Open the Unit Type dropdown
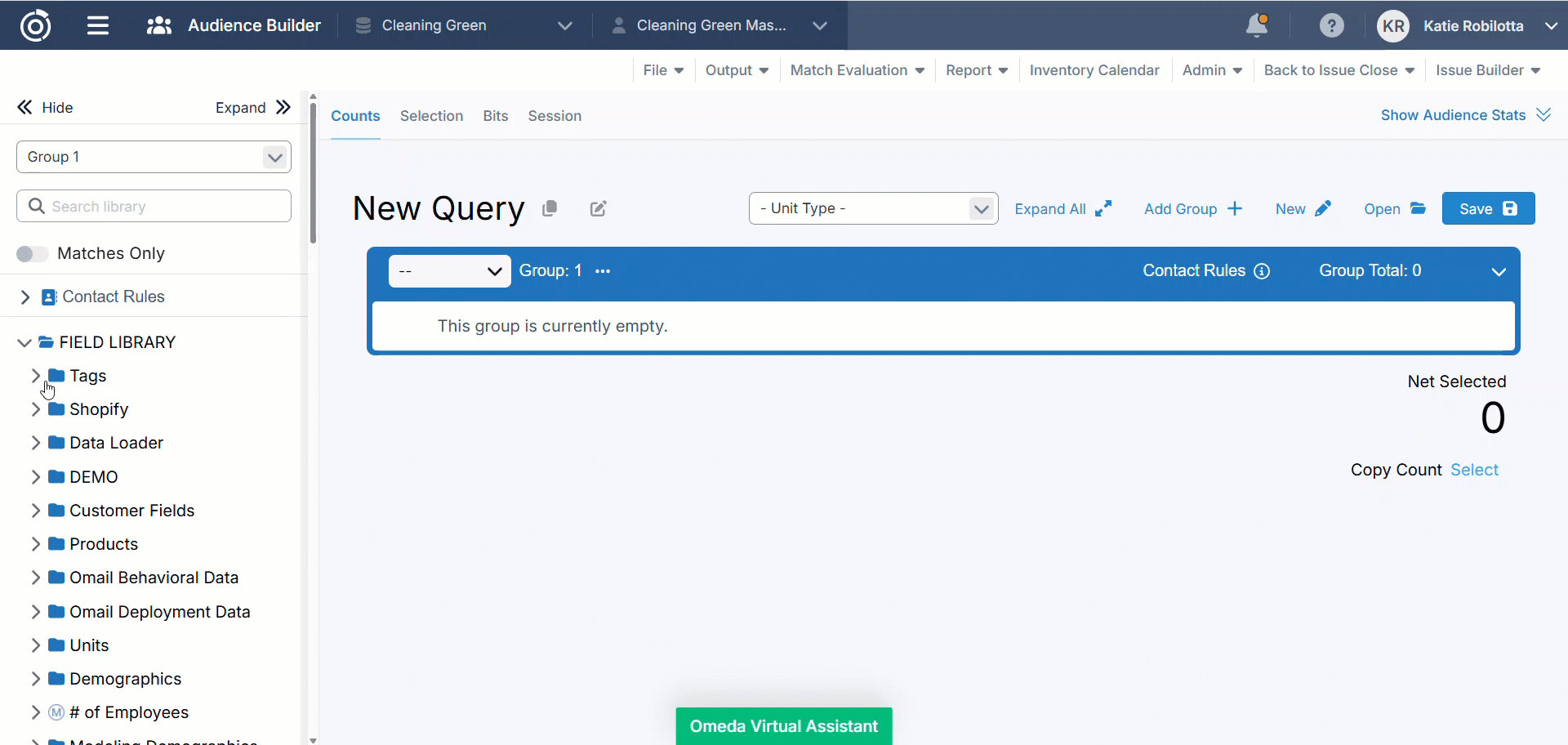Screen dimensions: 1568x745 pyautogui.click(x=872, y=208)
